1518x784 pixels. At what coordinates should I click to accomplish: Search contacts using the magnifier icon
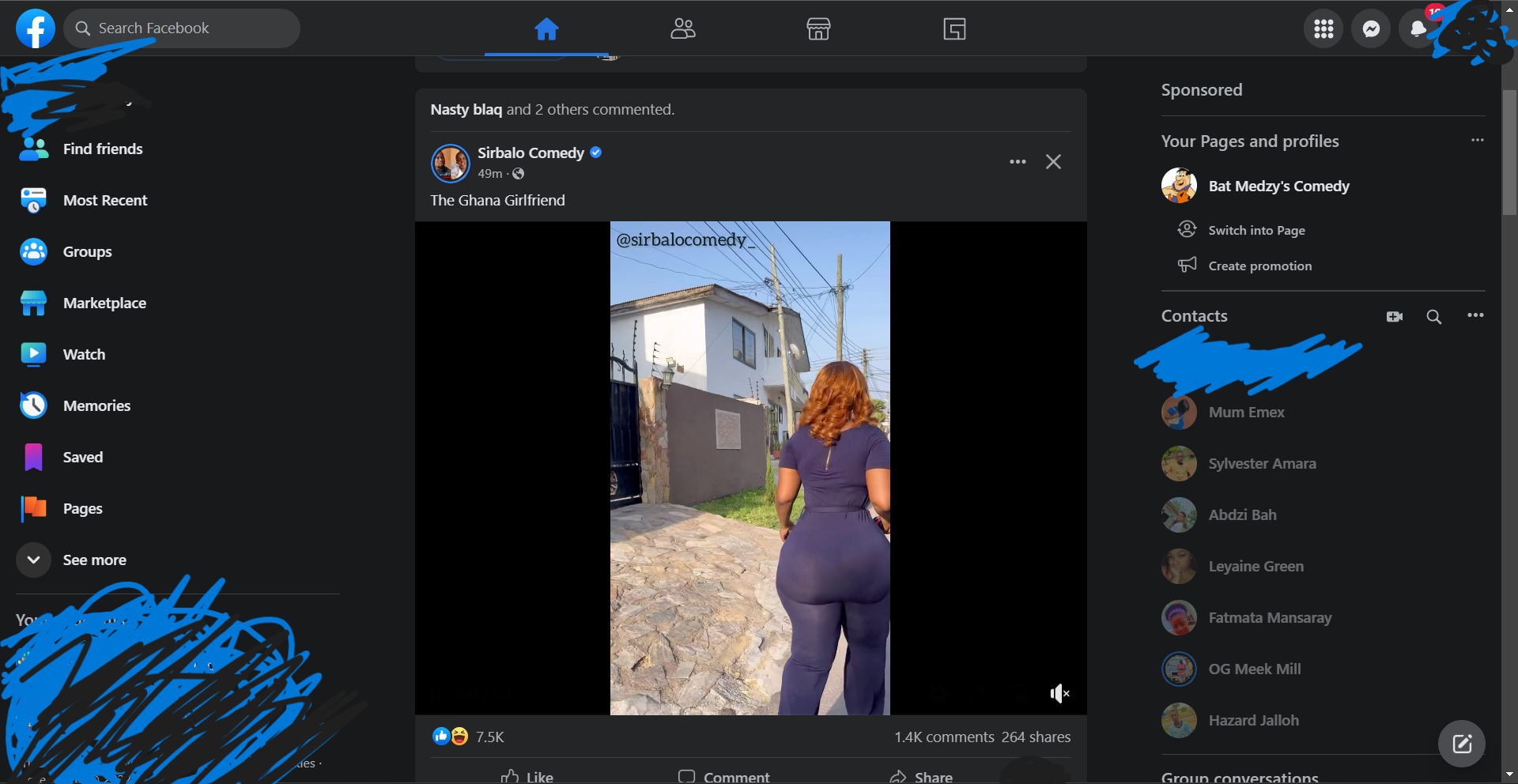pos(1433,316)
